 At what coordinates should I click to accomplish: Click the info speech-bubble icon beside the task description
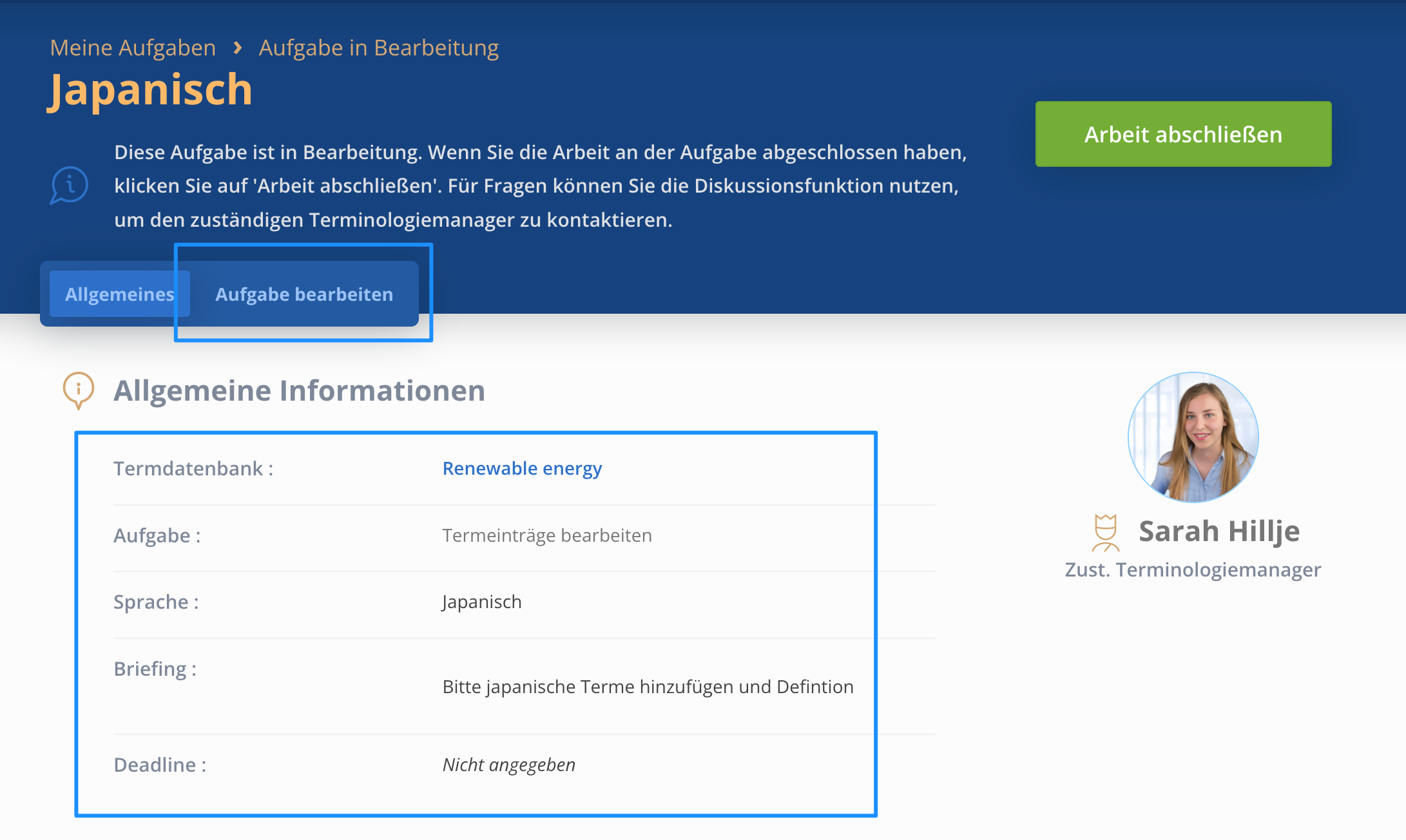(69, 186)
